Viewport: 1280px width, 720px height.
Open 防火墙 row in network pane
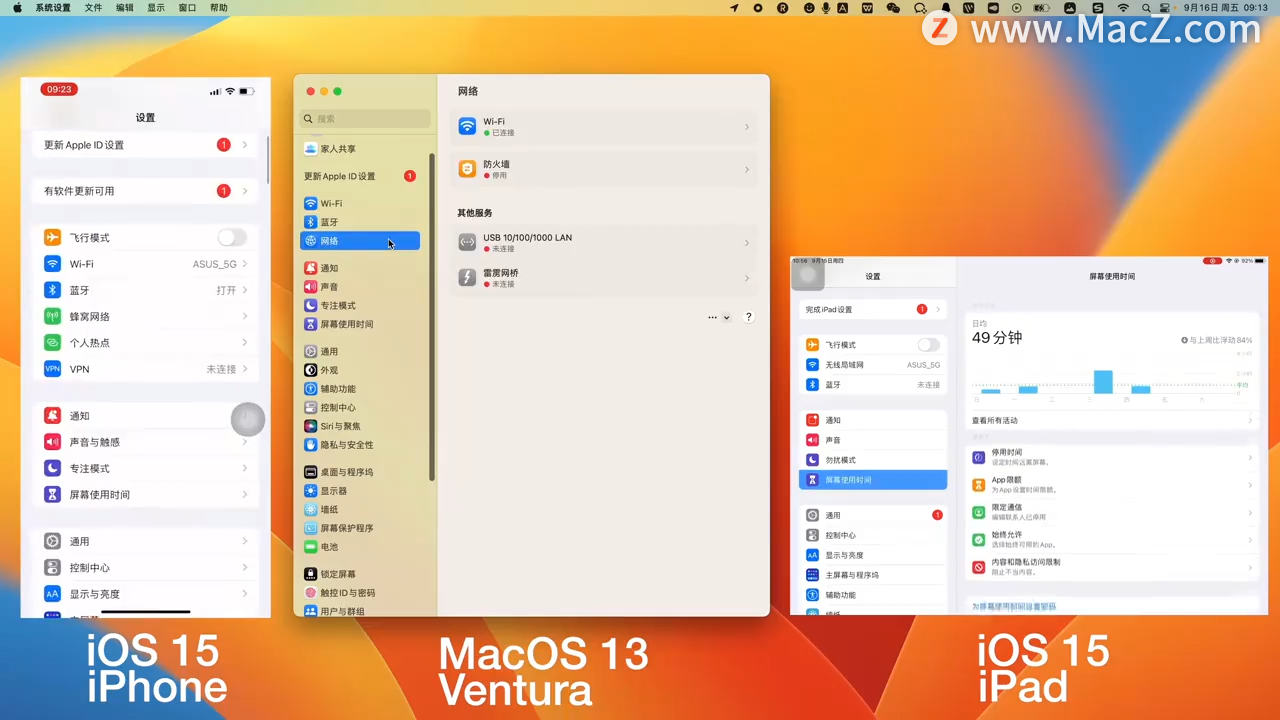[604, 169]
